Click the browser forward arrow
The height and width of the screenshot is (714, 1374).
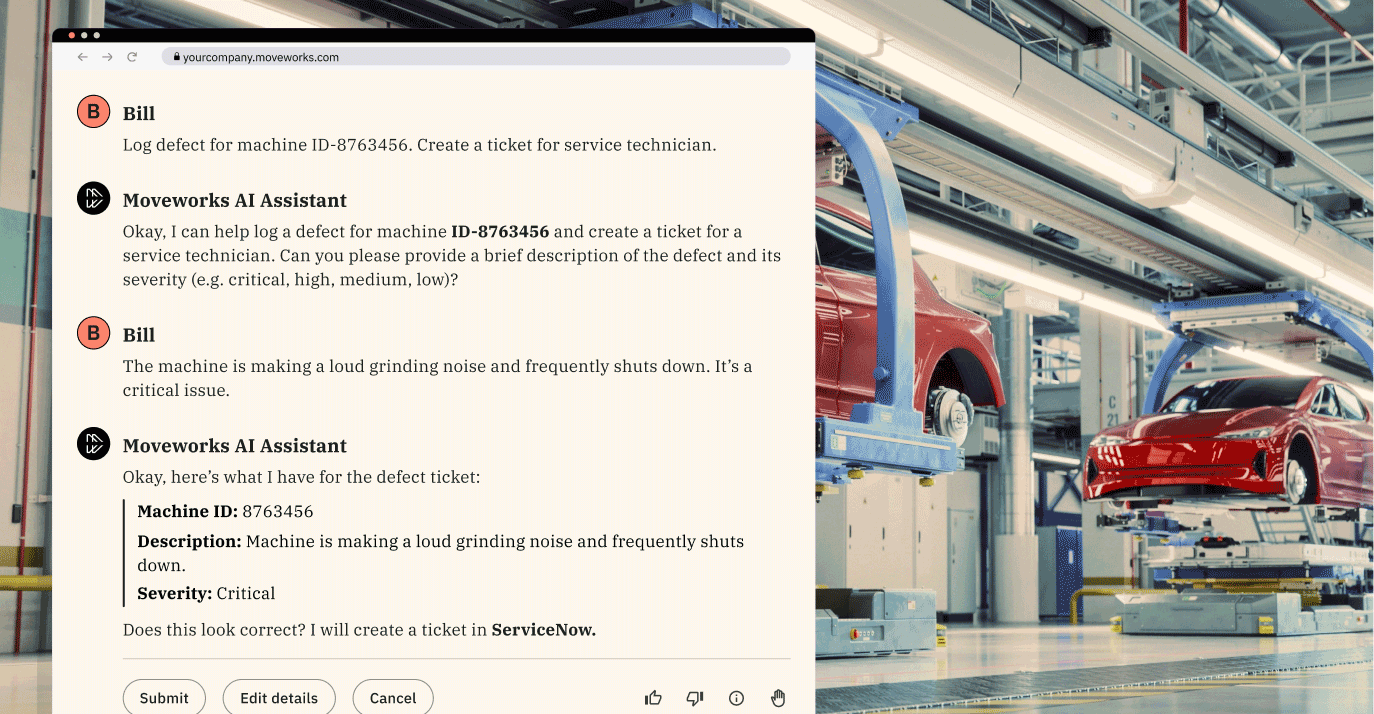point(107,58)
